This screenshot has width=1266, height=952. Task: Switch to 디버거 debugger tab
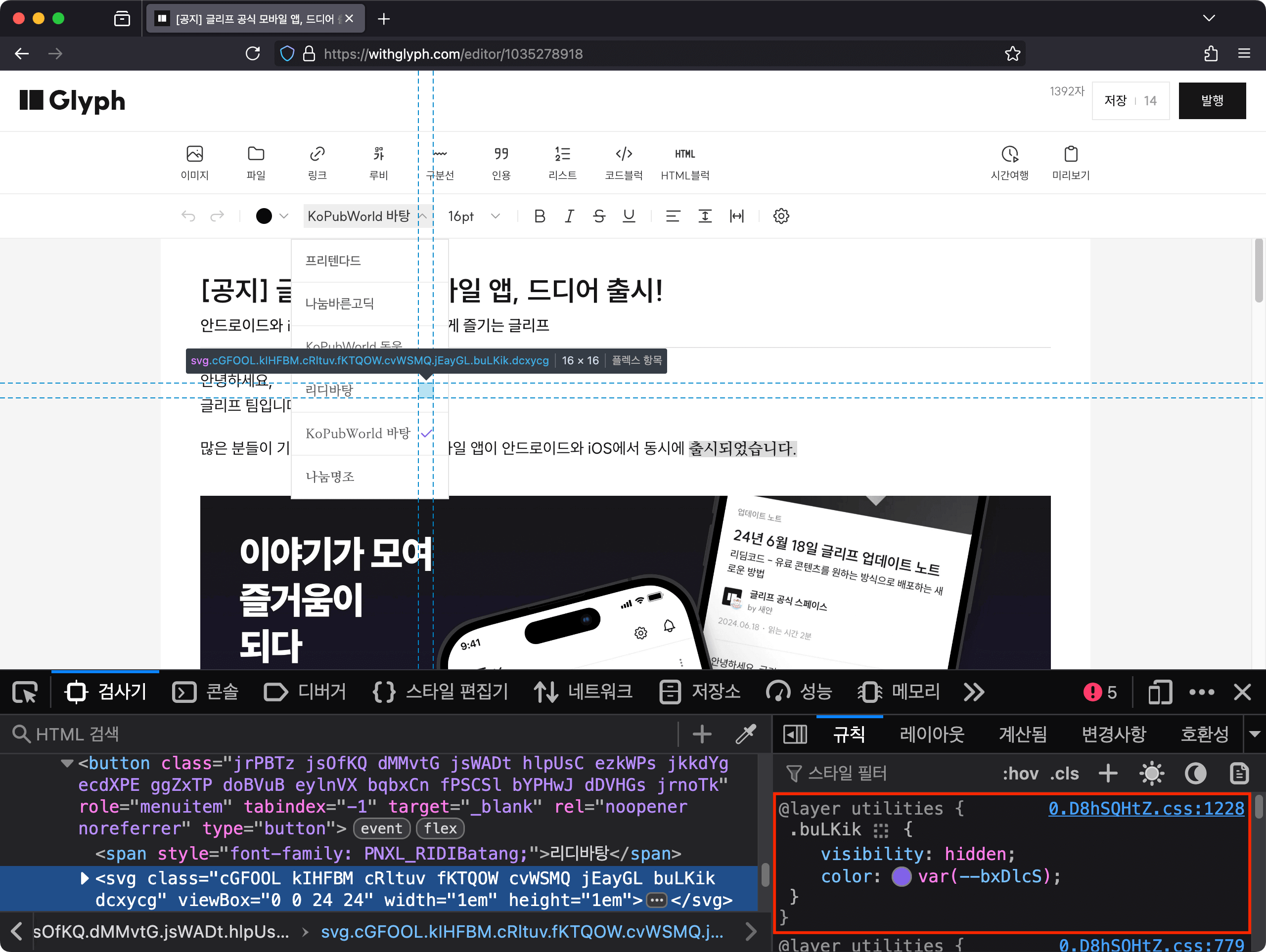305,692
